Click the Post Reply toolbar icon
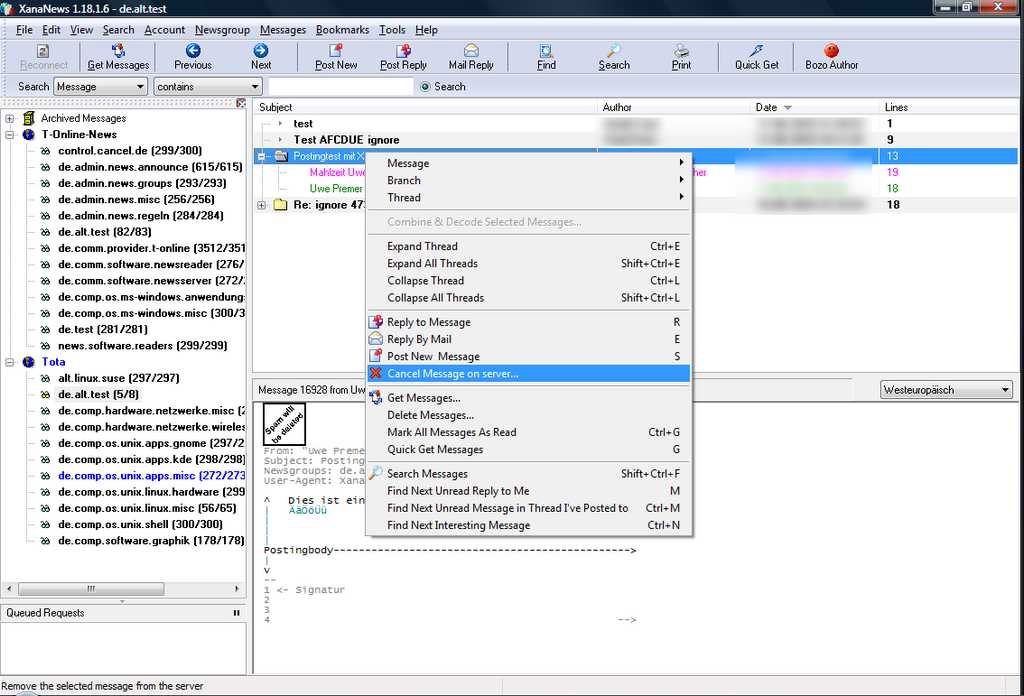 pyautogui.click(x=403, y=51)
